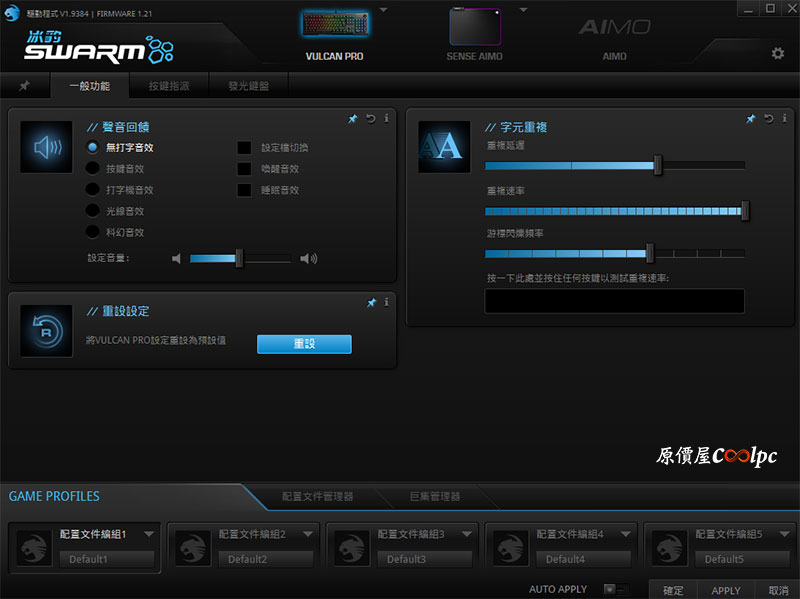This screenshot has height=599, width=800.
Task: Pin the 重設設定 panel
Action: point(371,303)
